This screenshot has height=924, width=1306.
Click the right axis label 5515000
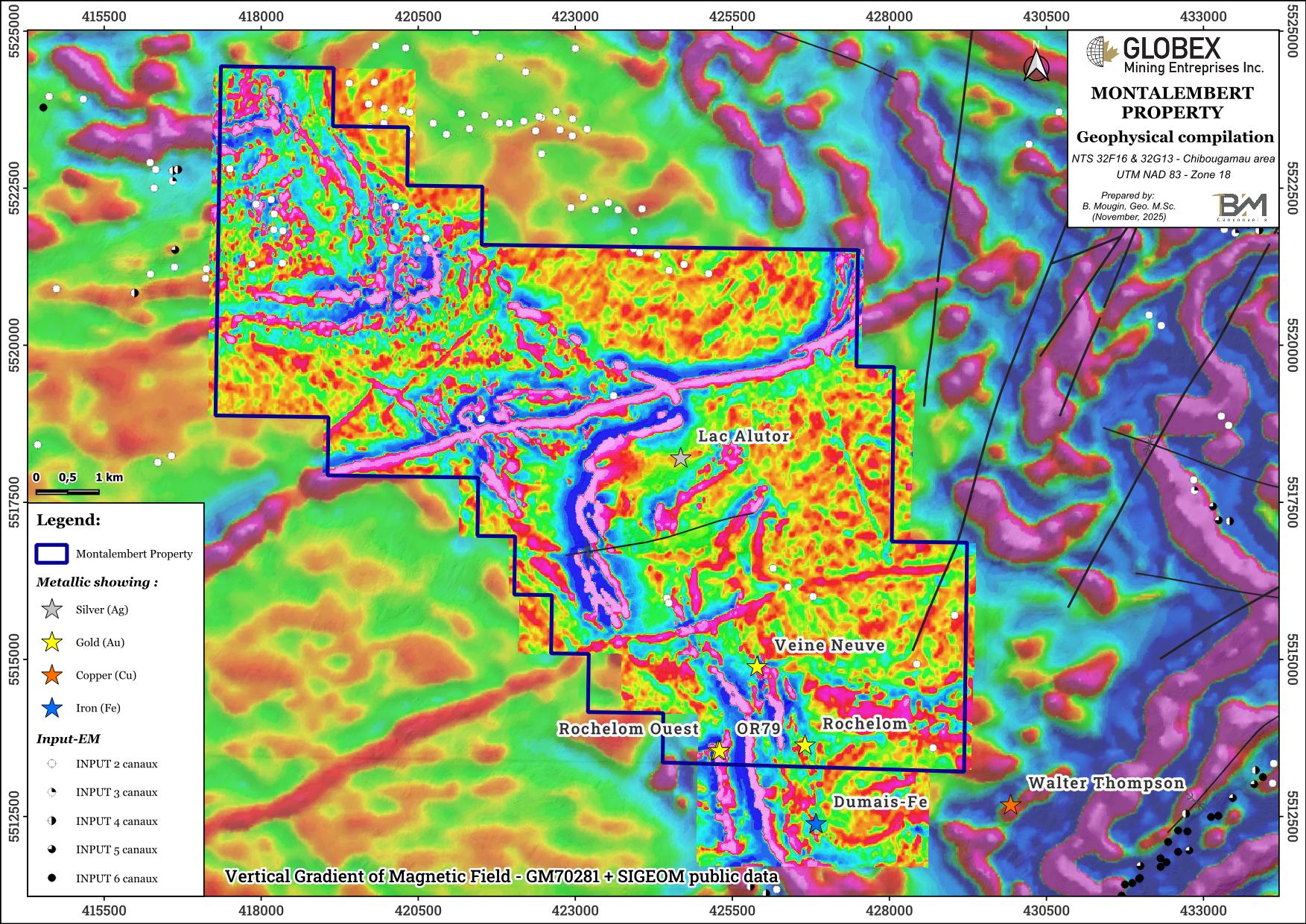[1292, 659]
